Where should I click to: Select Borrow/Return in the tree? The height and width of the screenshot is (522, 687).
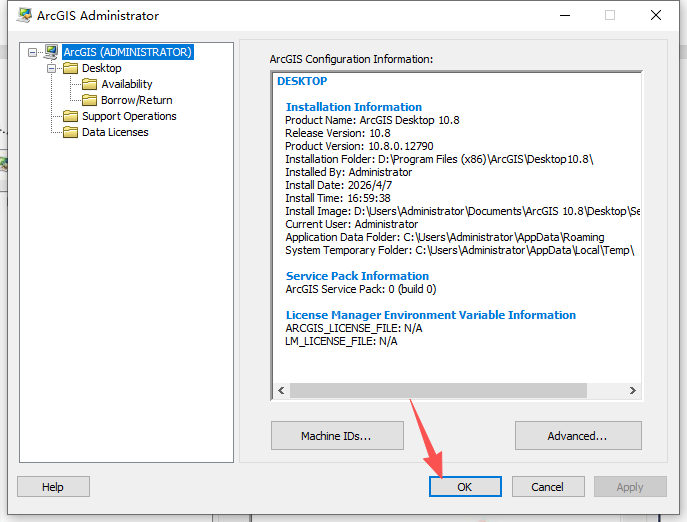(136, 100)
